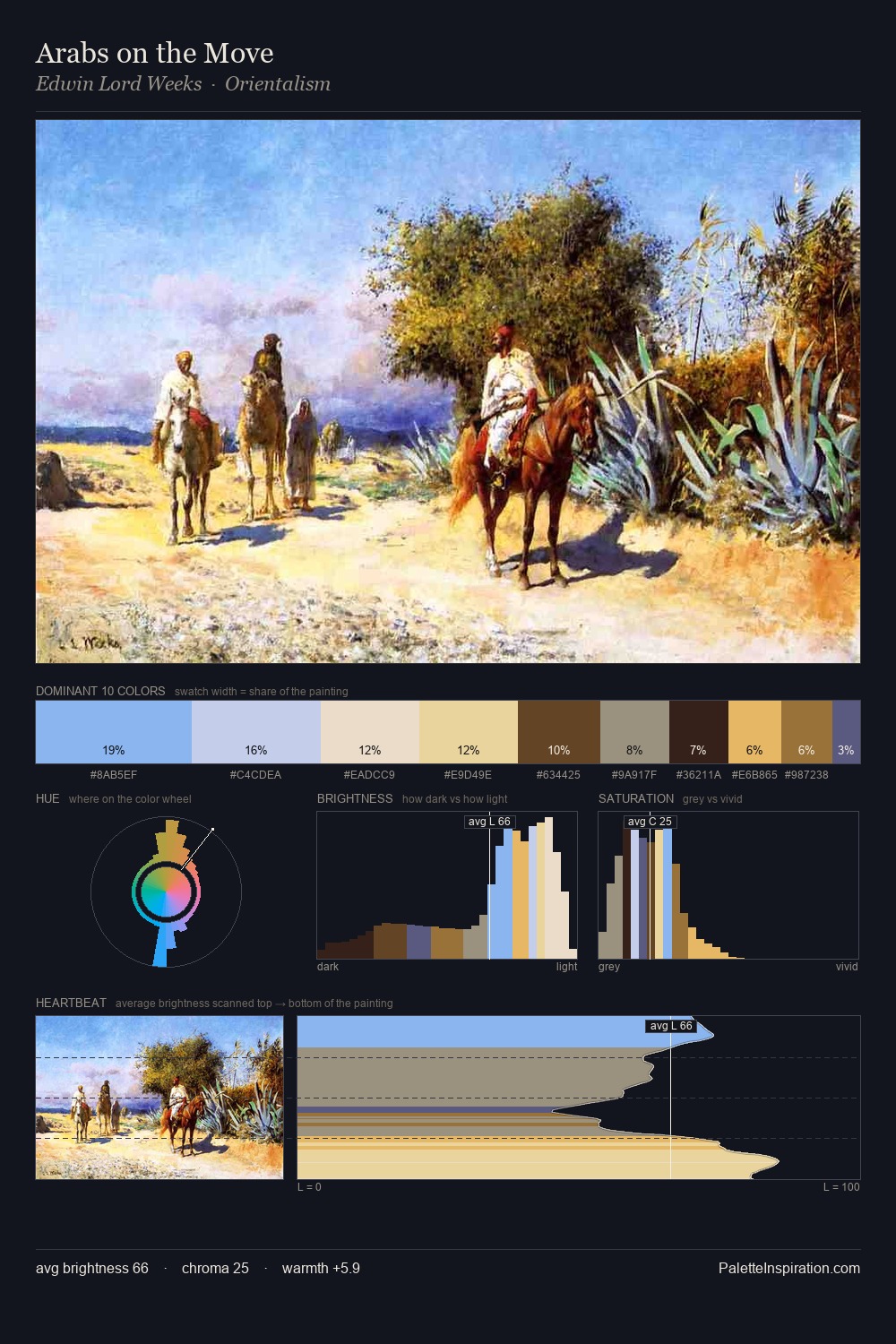
Task: Click the 'avg L 66' brightness histogram label
Action: (x=489, y=822)
